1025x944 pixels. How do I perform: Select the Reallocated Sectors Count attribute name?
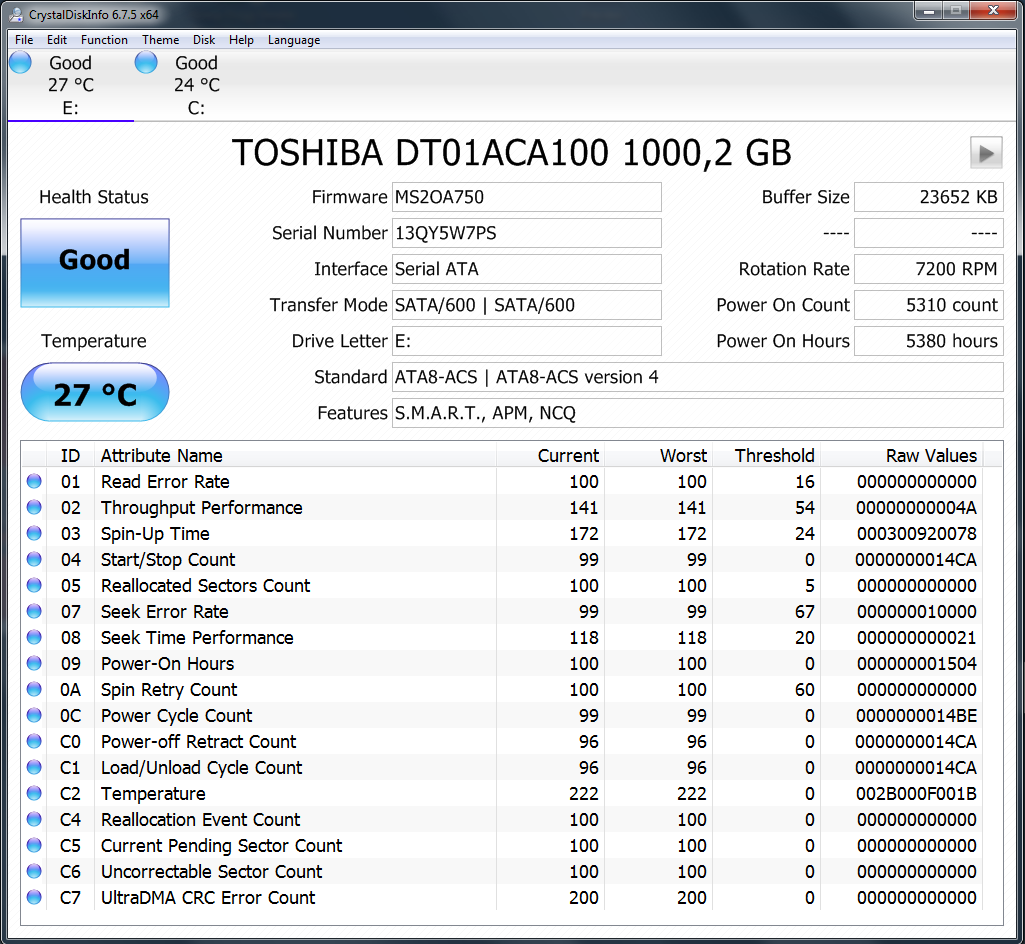tap(205, 586)
